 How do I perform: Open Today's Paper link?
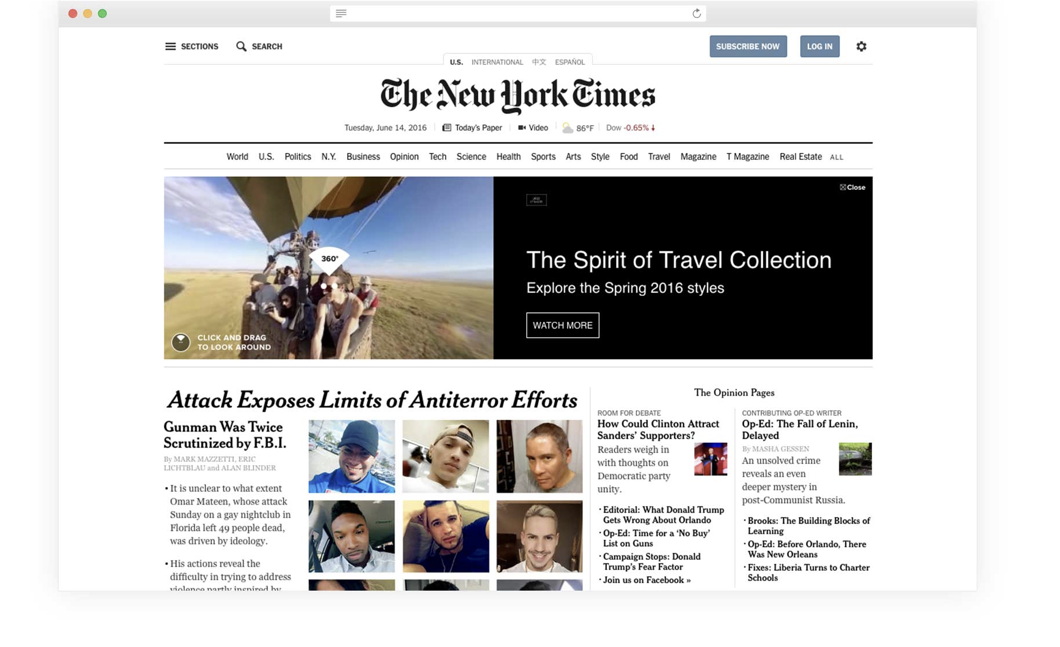click(472, 128)
